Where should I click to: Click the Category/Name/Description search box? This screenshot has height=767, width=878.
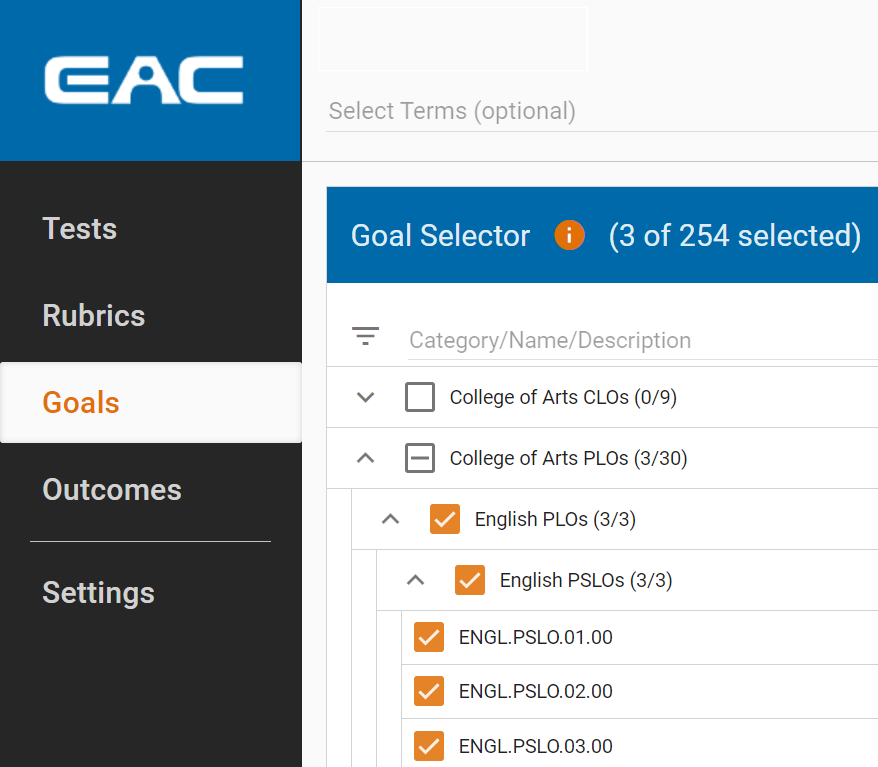click(550, 340)
